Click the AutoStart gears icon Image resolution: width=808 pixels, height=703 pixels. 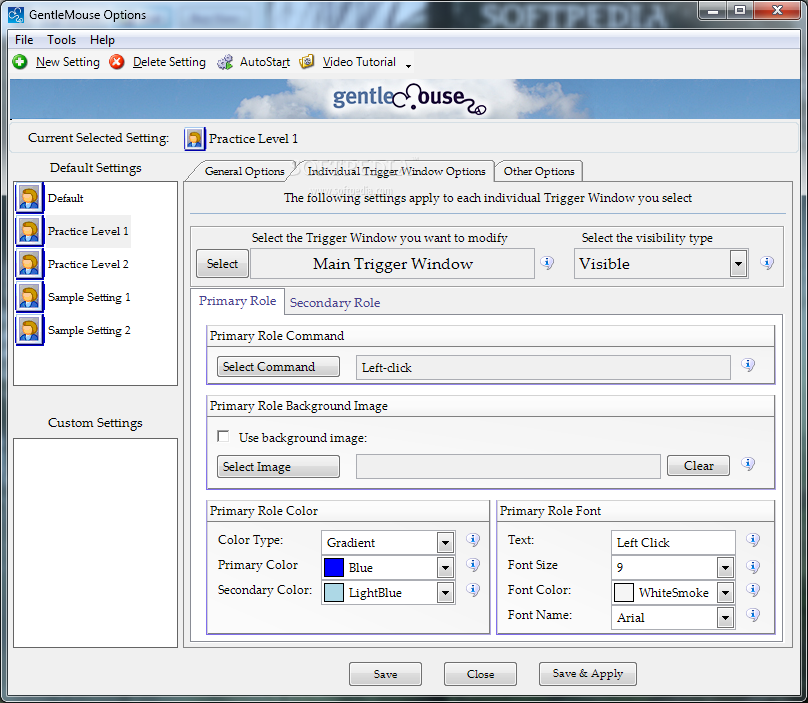click(225, 62)
